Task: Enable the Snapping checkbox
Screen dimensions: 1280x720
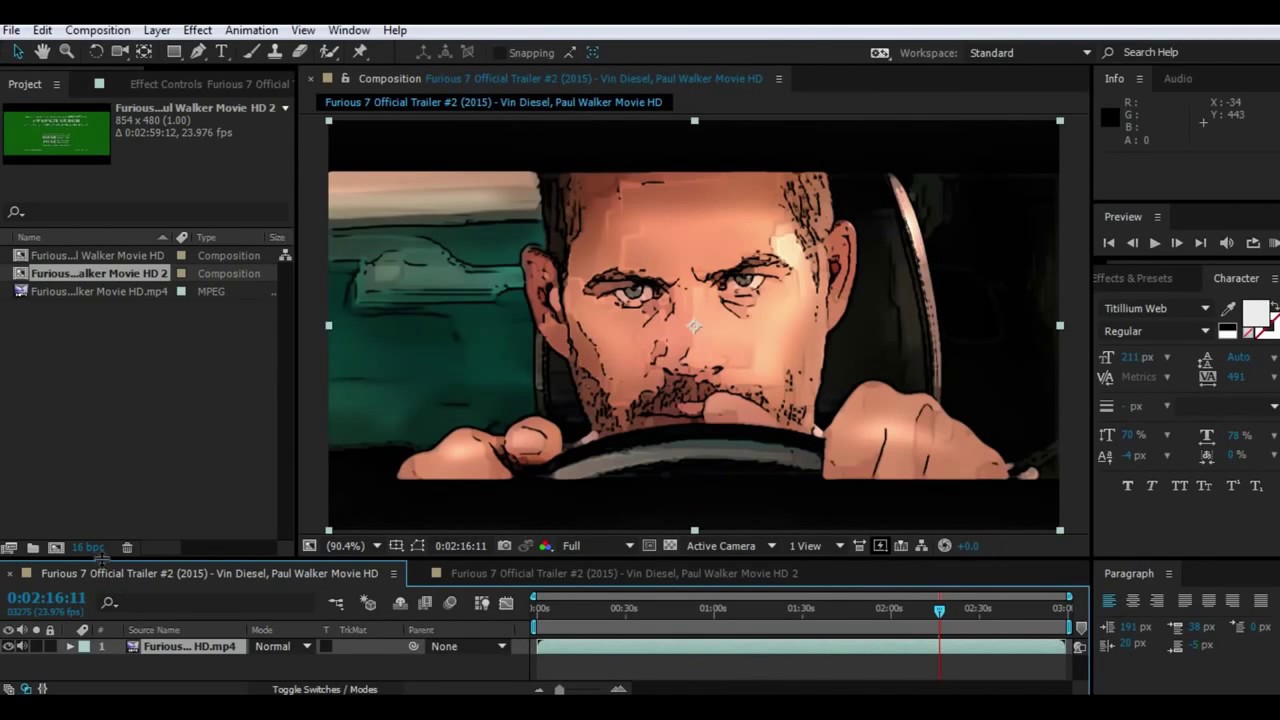Action: point(499,53)
